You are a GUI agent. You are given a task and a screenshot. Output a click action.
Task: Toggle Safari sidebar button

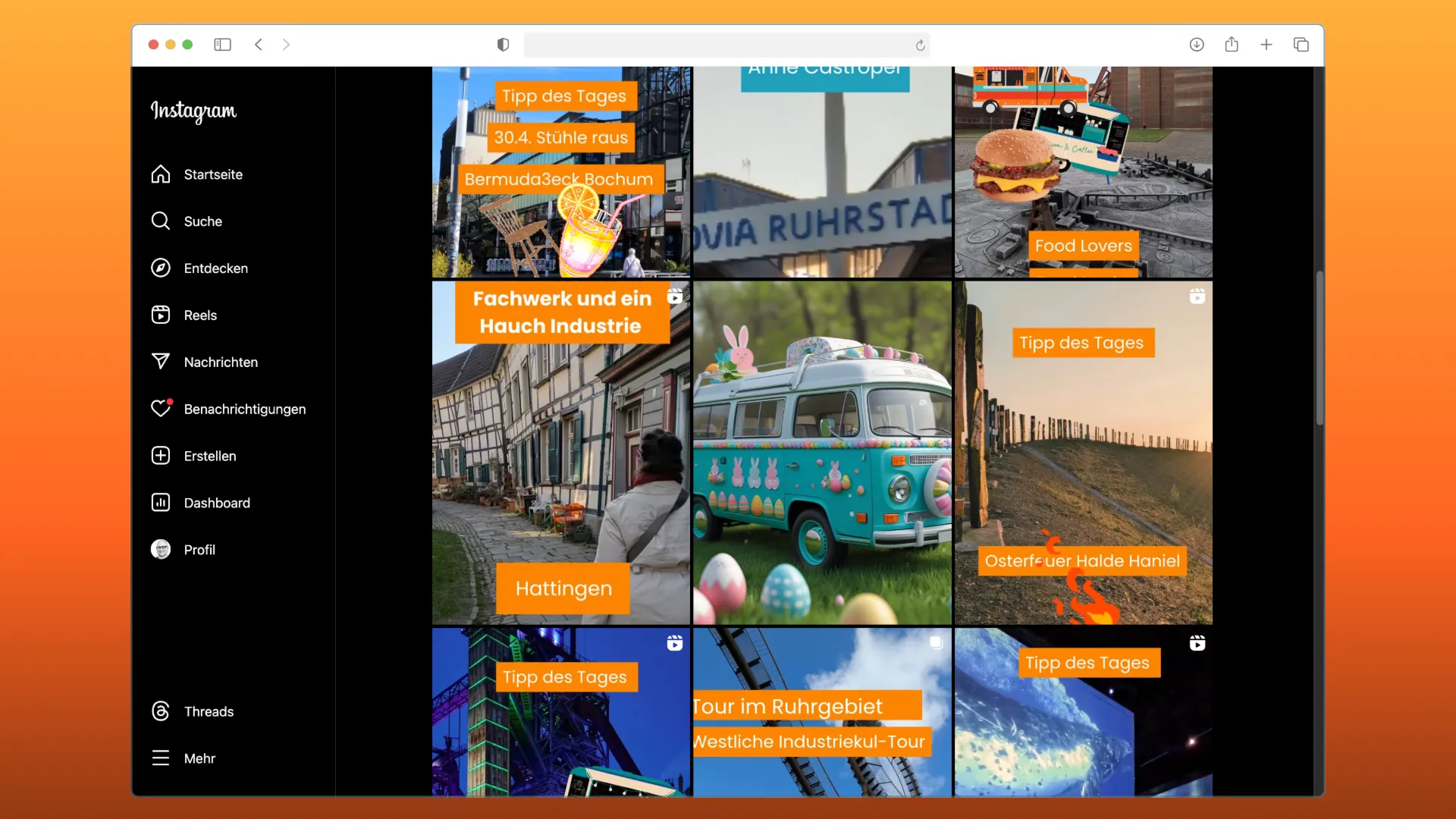tap(222, 45)
